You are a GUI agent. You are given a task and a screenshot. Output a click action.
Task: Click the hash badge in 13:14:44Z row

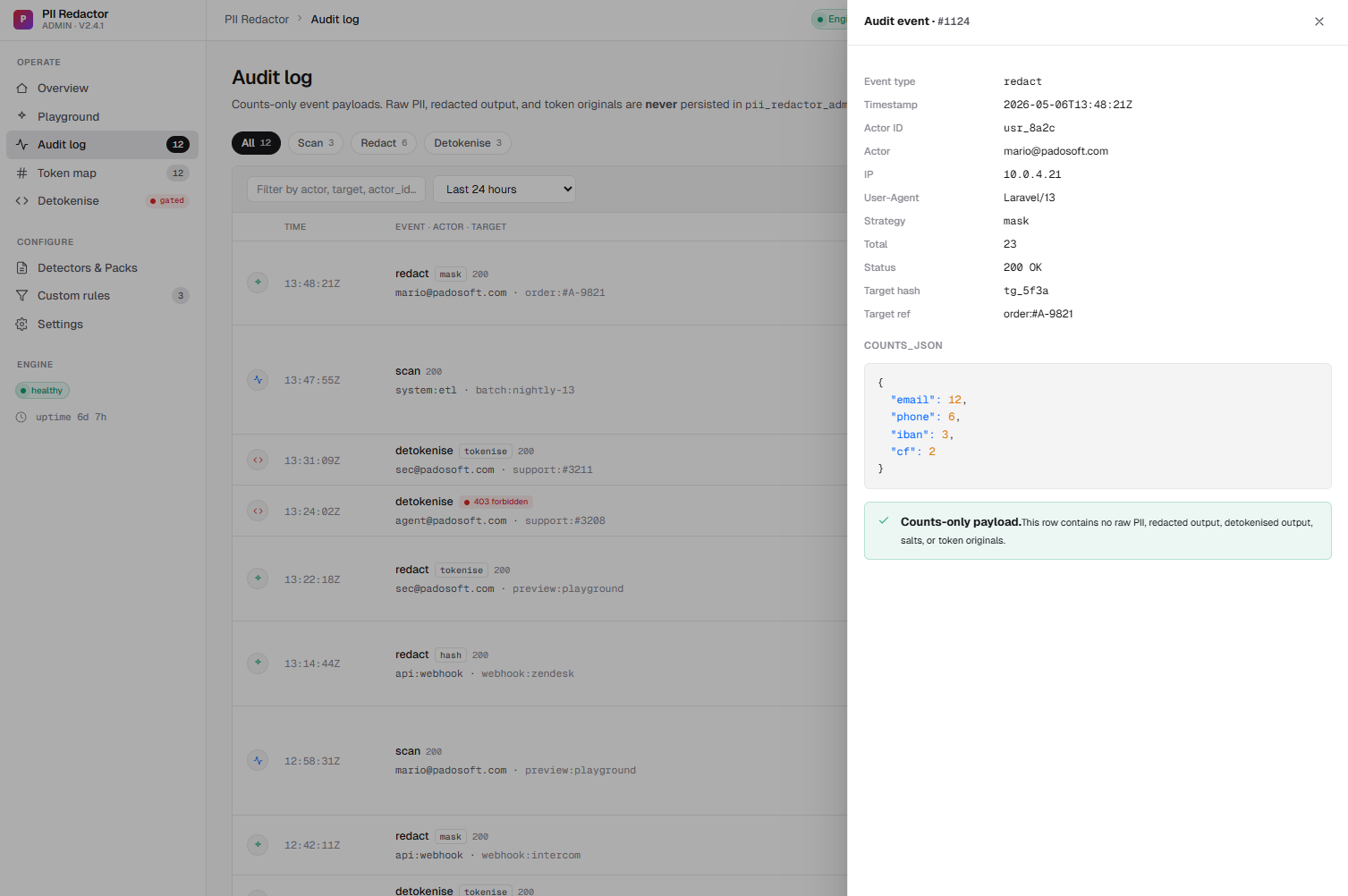point(451,655)
